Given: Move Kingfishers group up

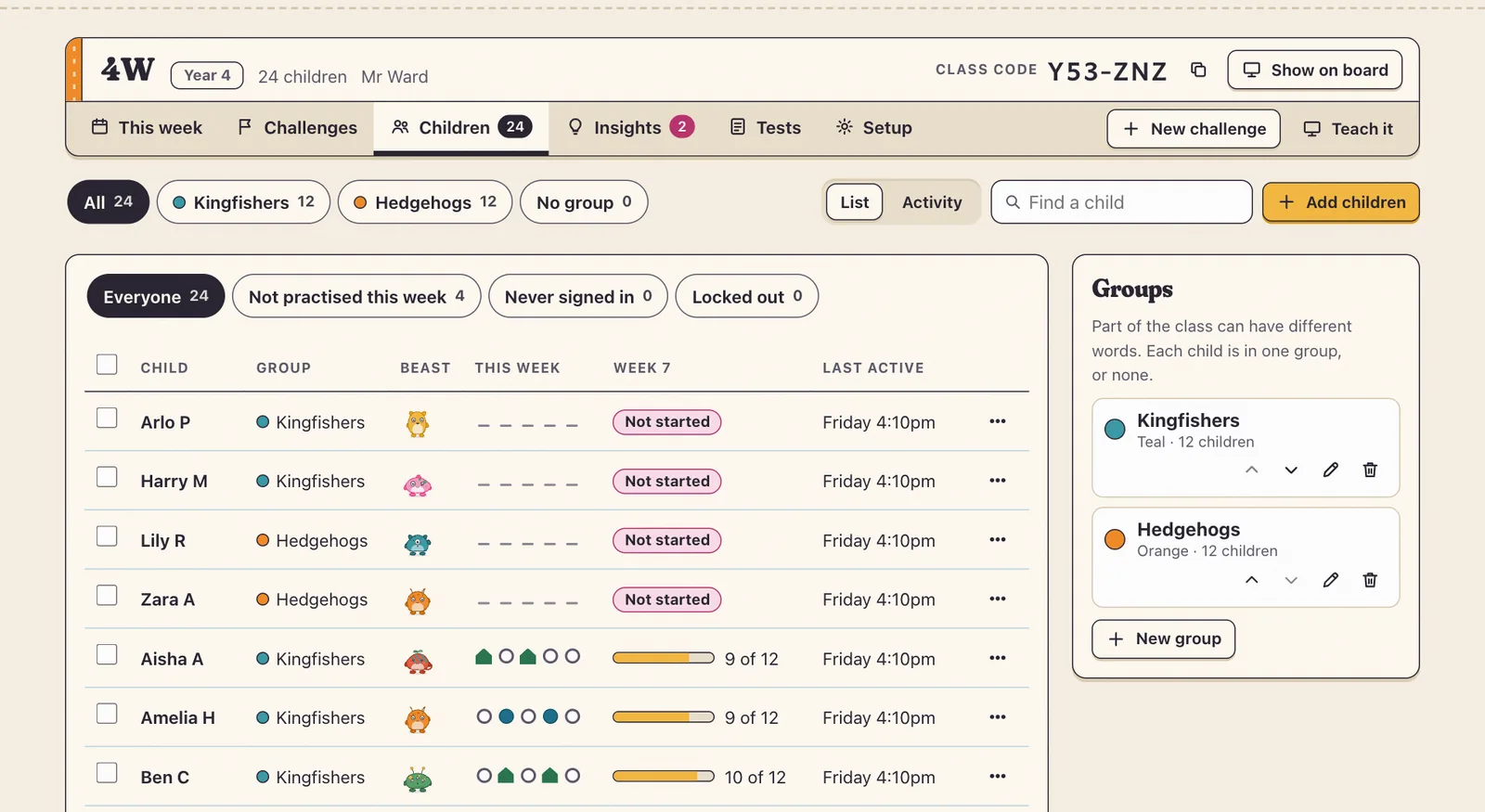Looking at the screenshot, I should tap(1251, 470).
